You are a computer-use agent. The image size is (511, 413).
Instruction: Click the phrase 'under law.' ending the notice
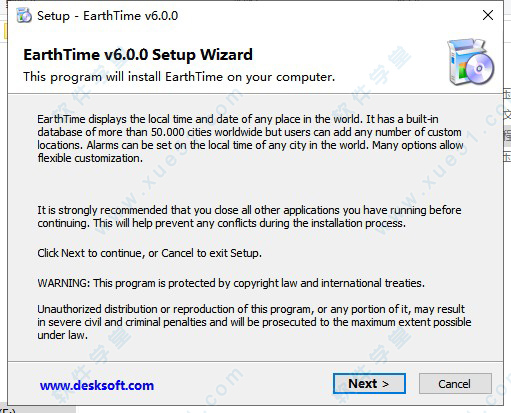point(62,335)
